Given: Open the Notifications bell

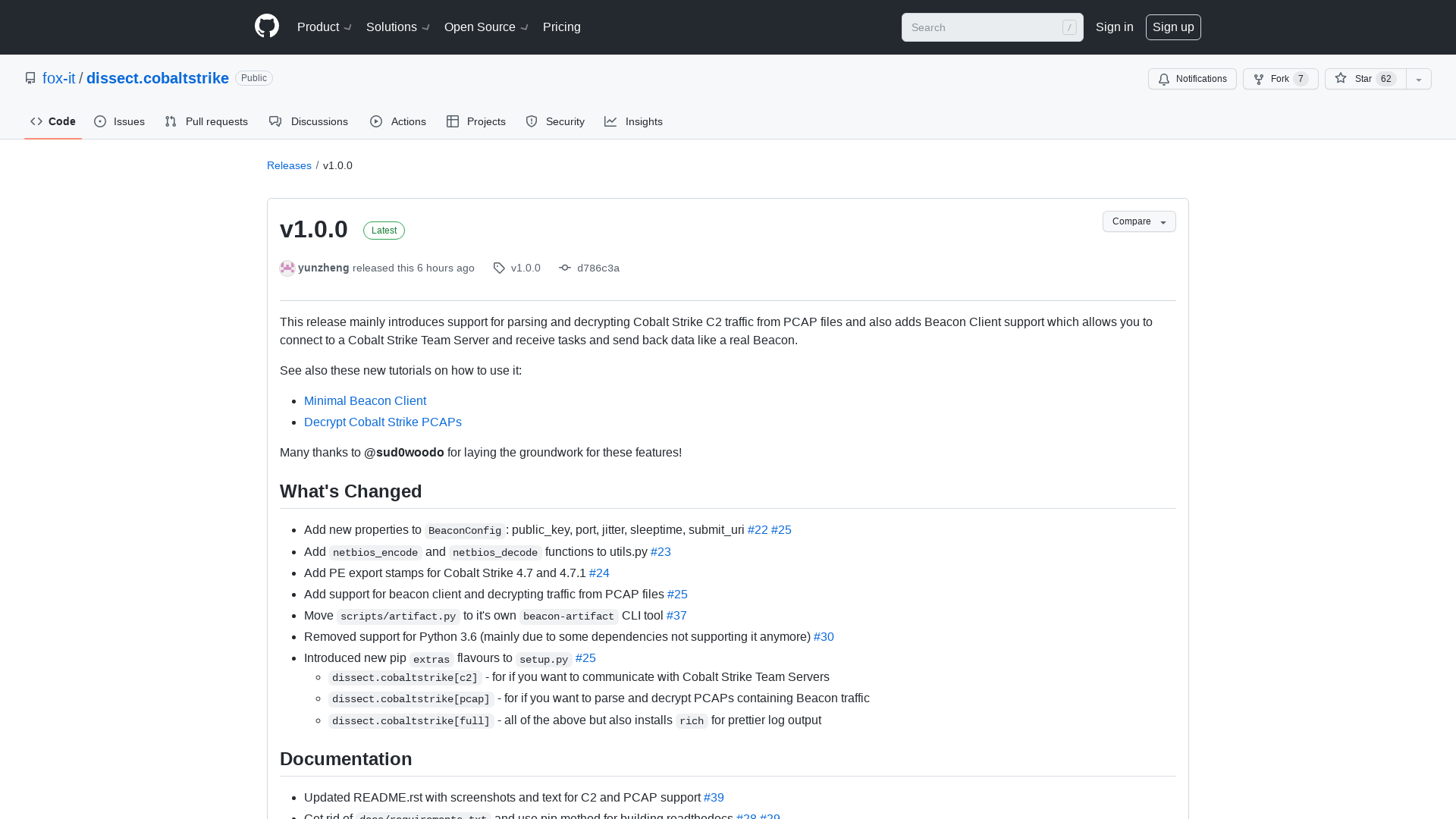Looking at the screenshot, I should [x=1192, y=79].
